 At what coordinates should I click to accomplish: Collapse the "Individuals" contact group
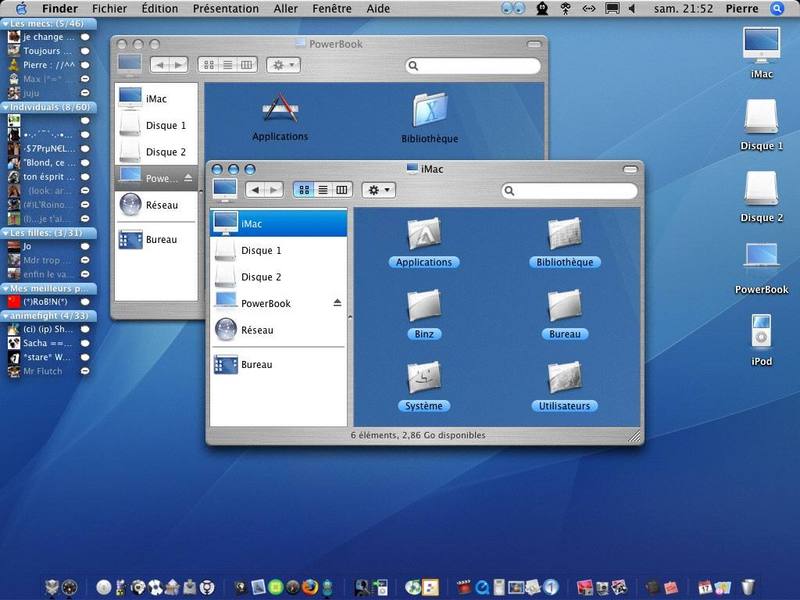pyautogui.click(x=6, y=107)
